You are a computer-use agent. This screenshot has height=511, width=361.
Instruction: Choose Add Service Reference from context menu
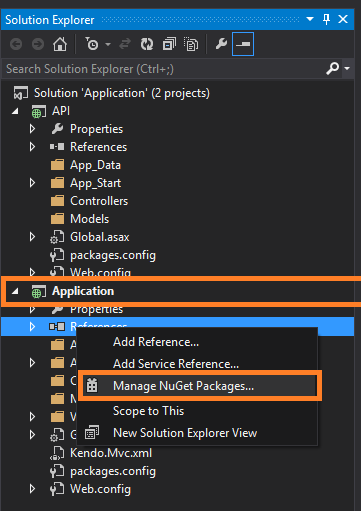(176, 364)
